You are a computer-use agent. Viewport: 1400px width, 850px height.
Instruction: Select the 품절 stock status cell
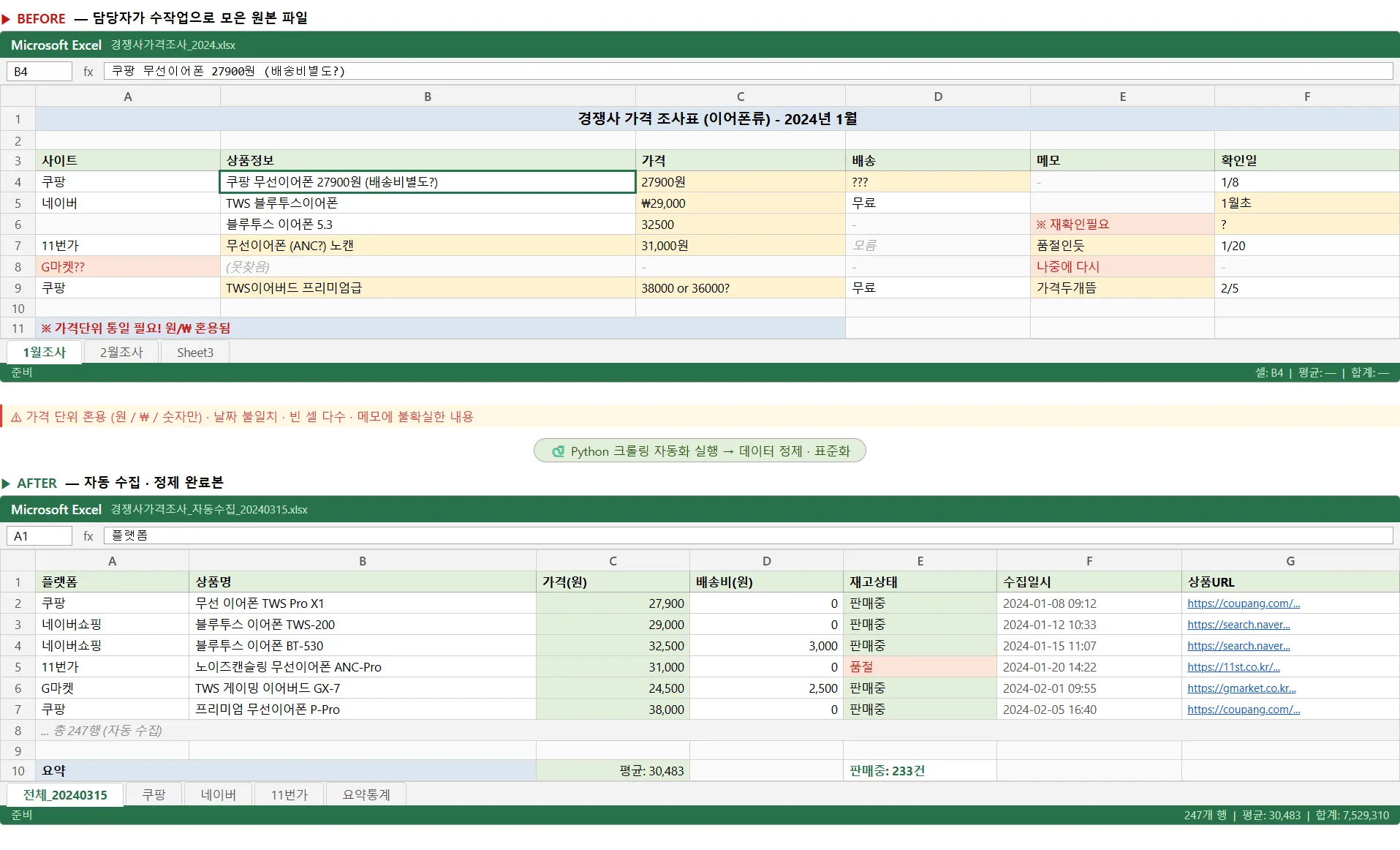920,667
